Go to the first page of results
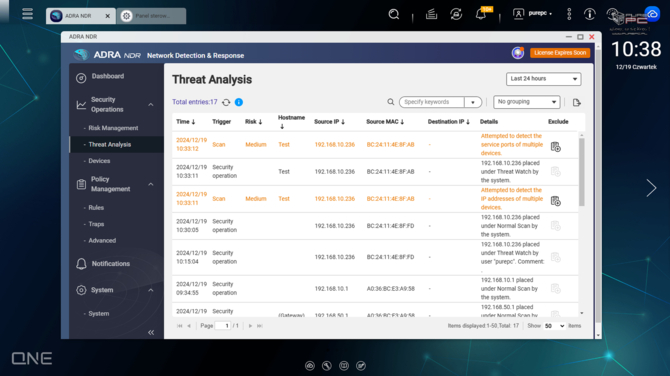The width and height of the screenshot is (670, 376). tap(179, 326)
